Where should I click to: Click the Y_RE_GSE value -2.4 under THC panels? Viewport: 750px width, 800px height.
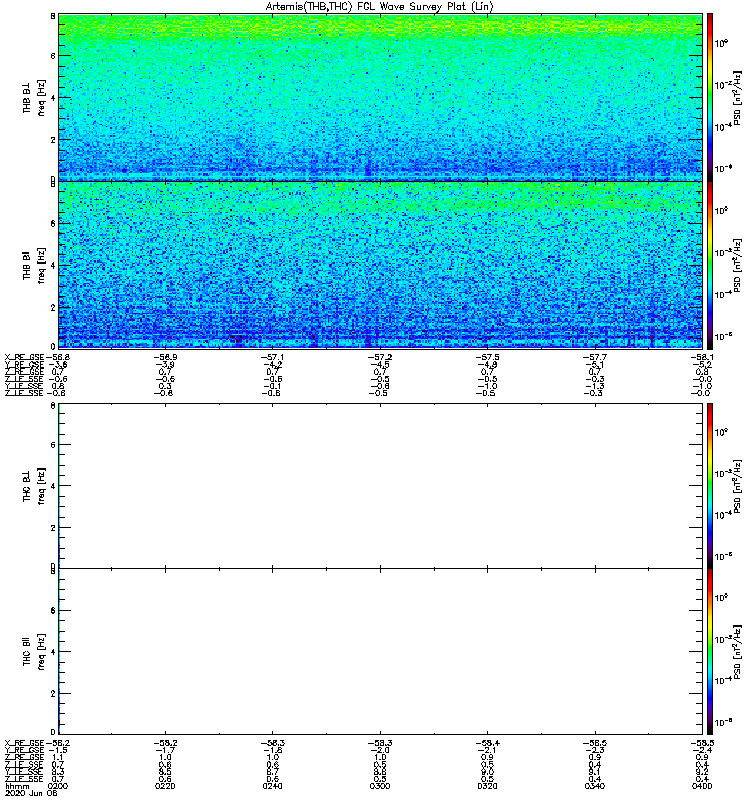(702, 751)
